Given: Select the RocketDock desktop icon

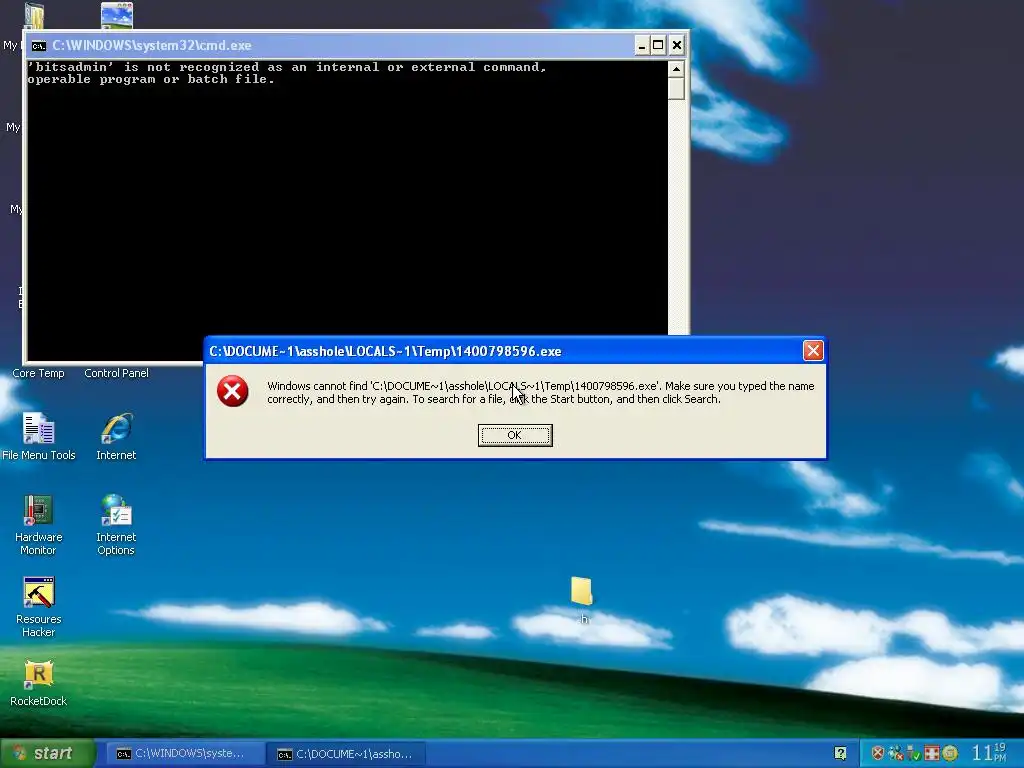Looking at the screenshot, I should coord(39,683).
